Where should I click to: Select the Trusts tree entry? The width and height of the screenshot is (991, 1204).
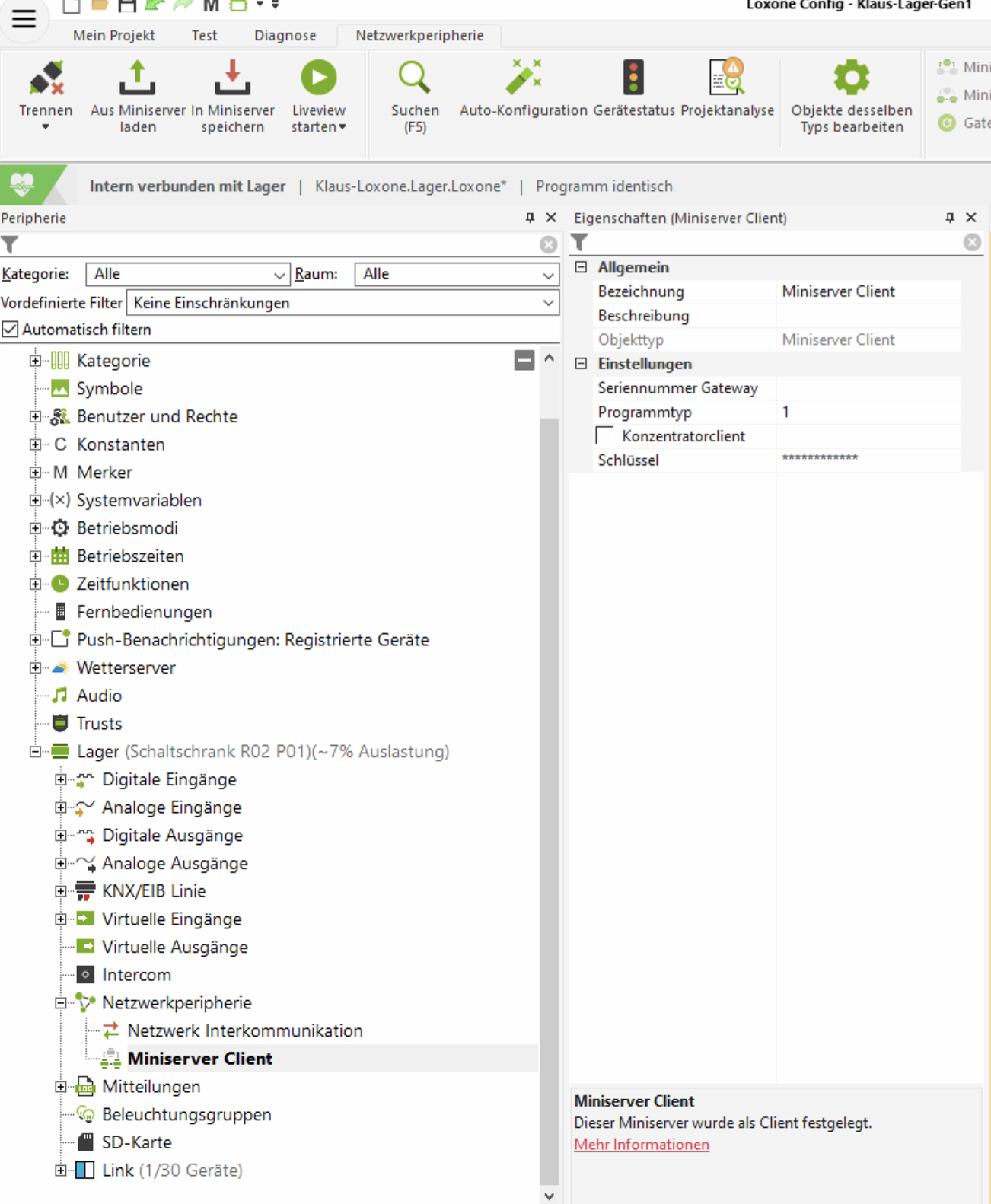(99, 724)
